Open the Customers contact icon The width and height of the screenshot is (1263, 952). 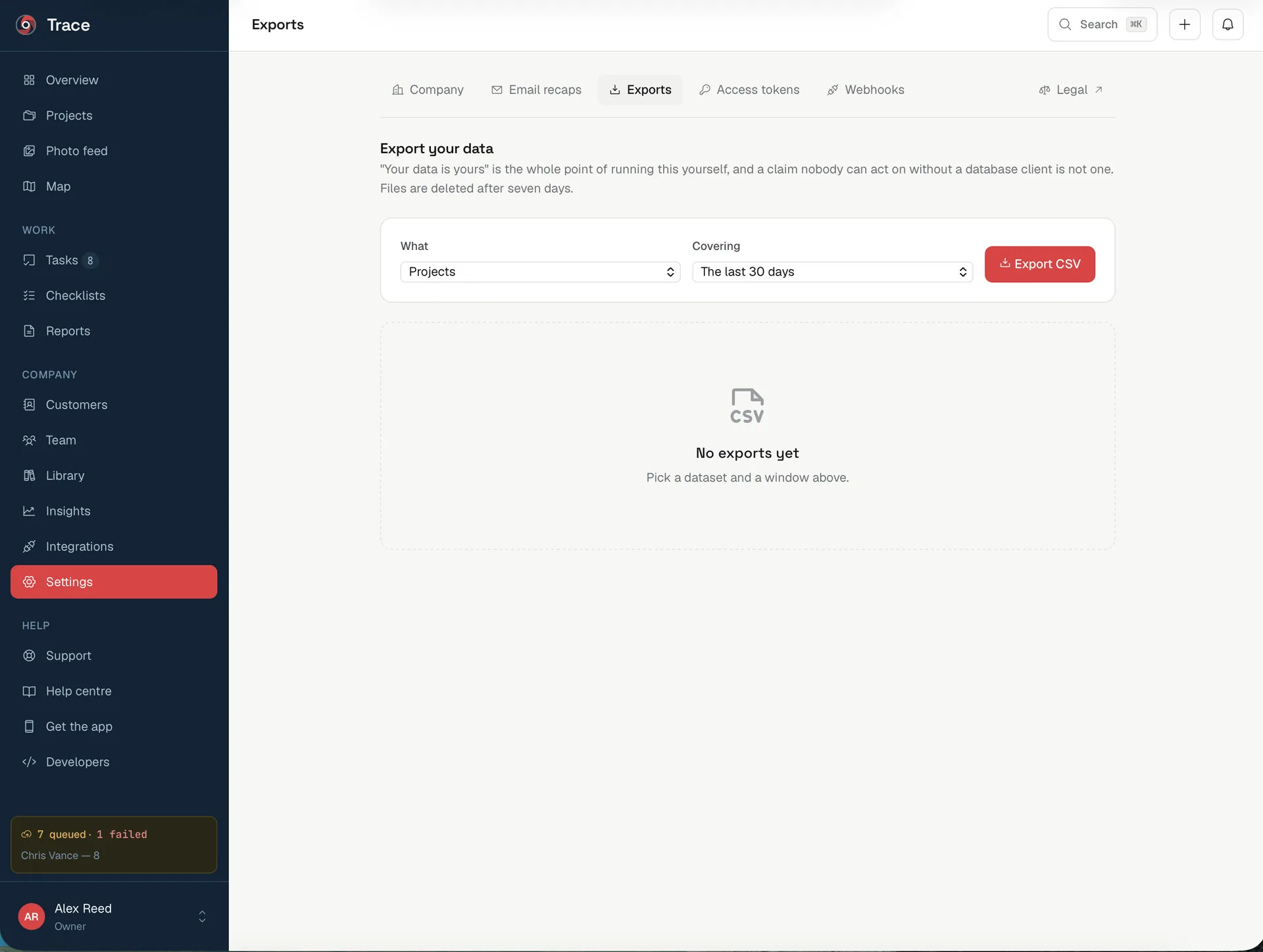[29, 405]
